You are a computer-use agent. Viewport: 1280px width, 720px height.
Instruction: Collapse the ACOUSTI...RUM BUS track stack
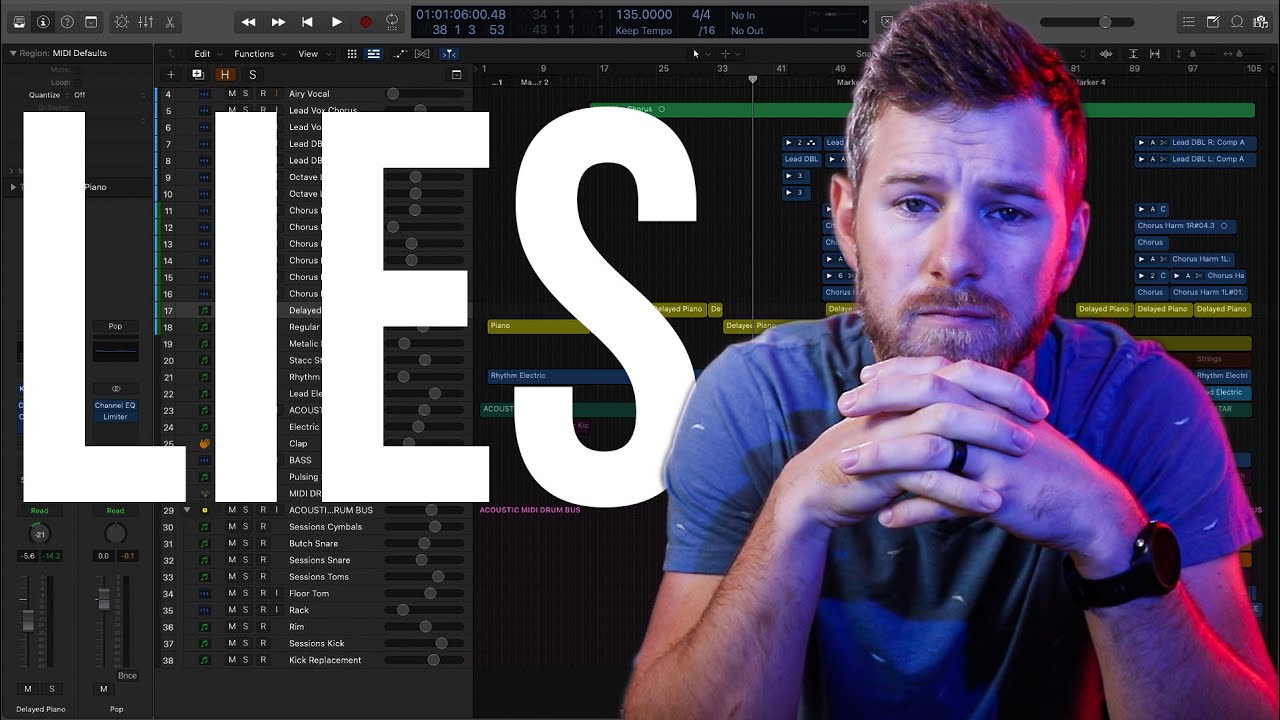click(187, 510)
